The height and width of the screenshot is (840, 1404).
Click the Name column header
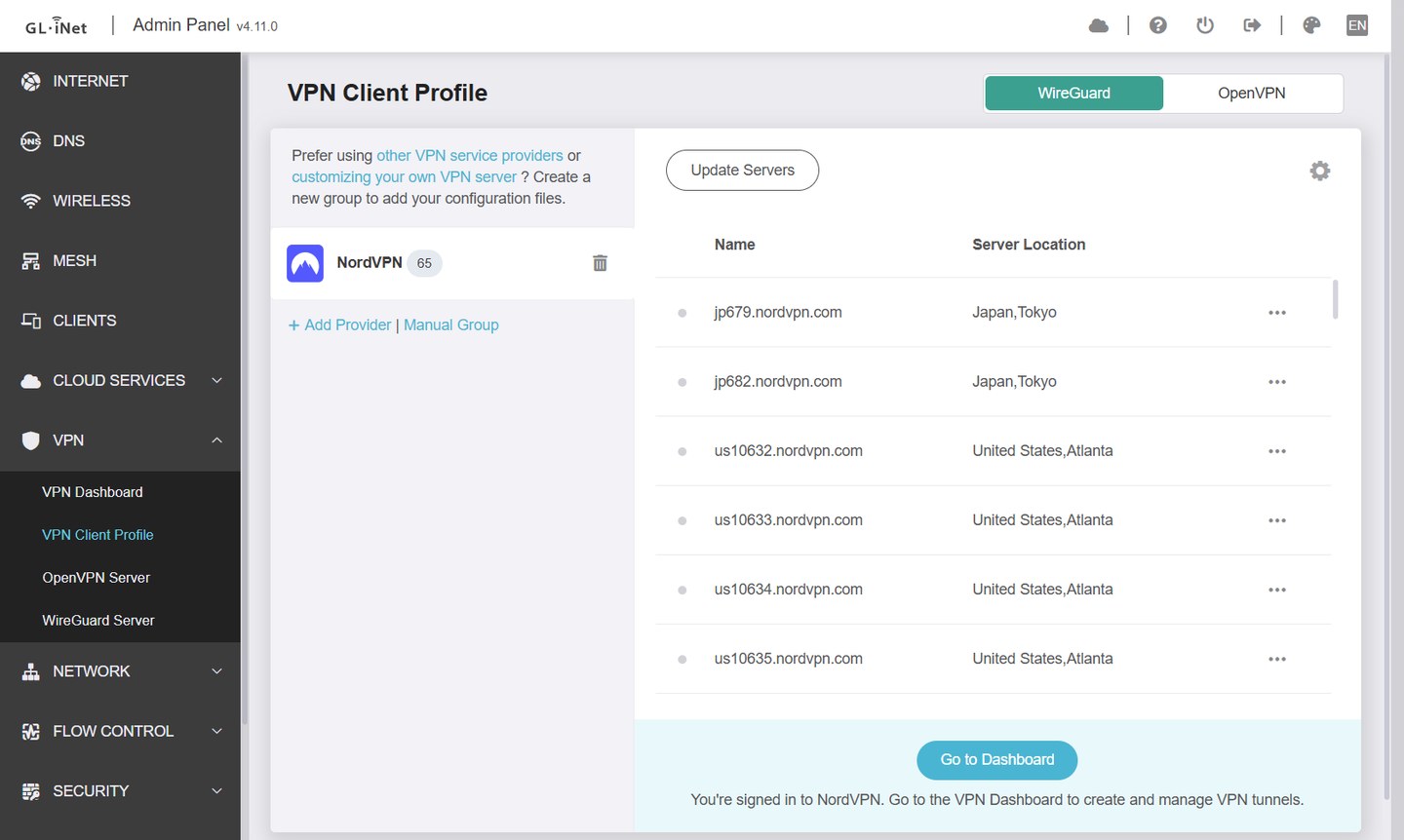pyautogui.click(x=735, y=245)
